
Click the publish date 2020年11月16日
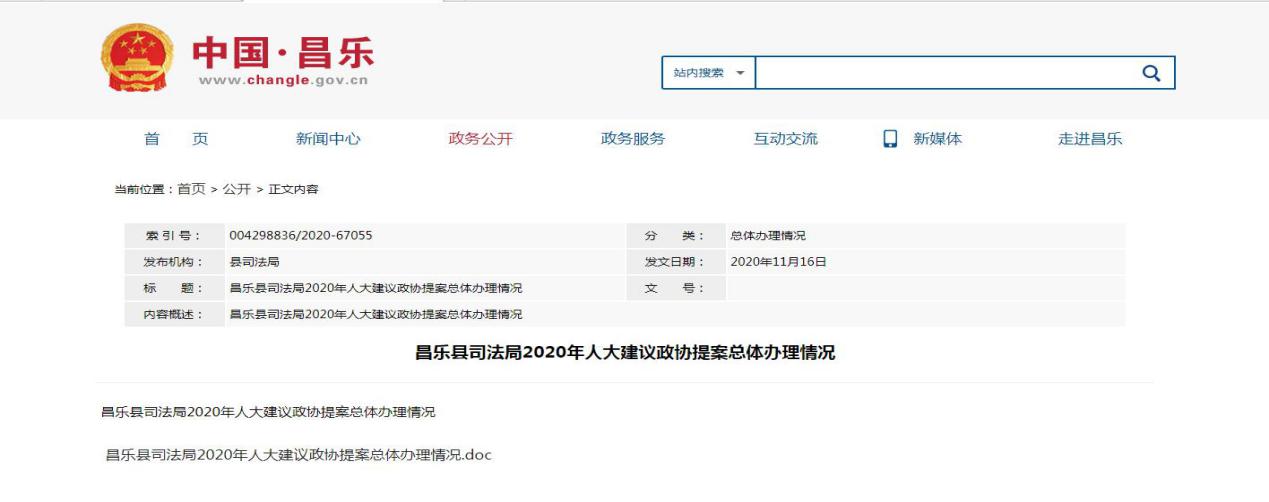pos(778,262)
